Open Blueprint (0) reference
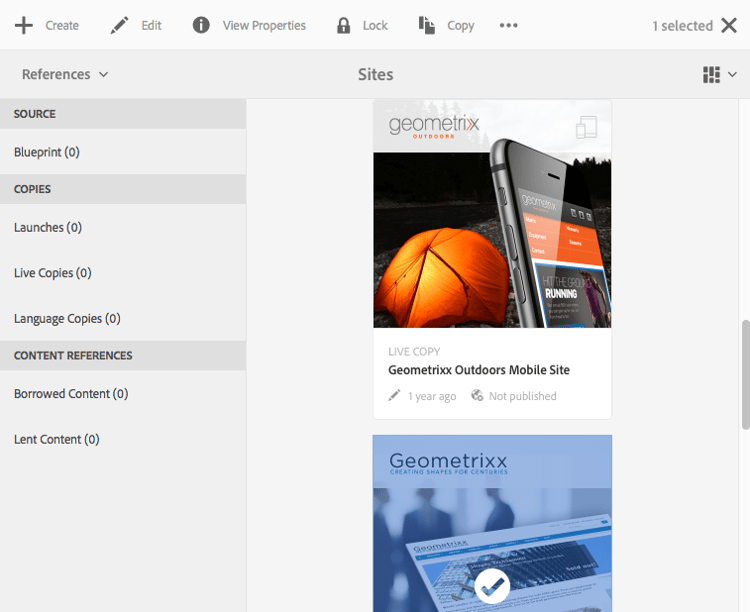The image size is (750, 612). click(123, 152)
